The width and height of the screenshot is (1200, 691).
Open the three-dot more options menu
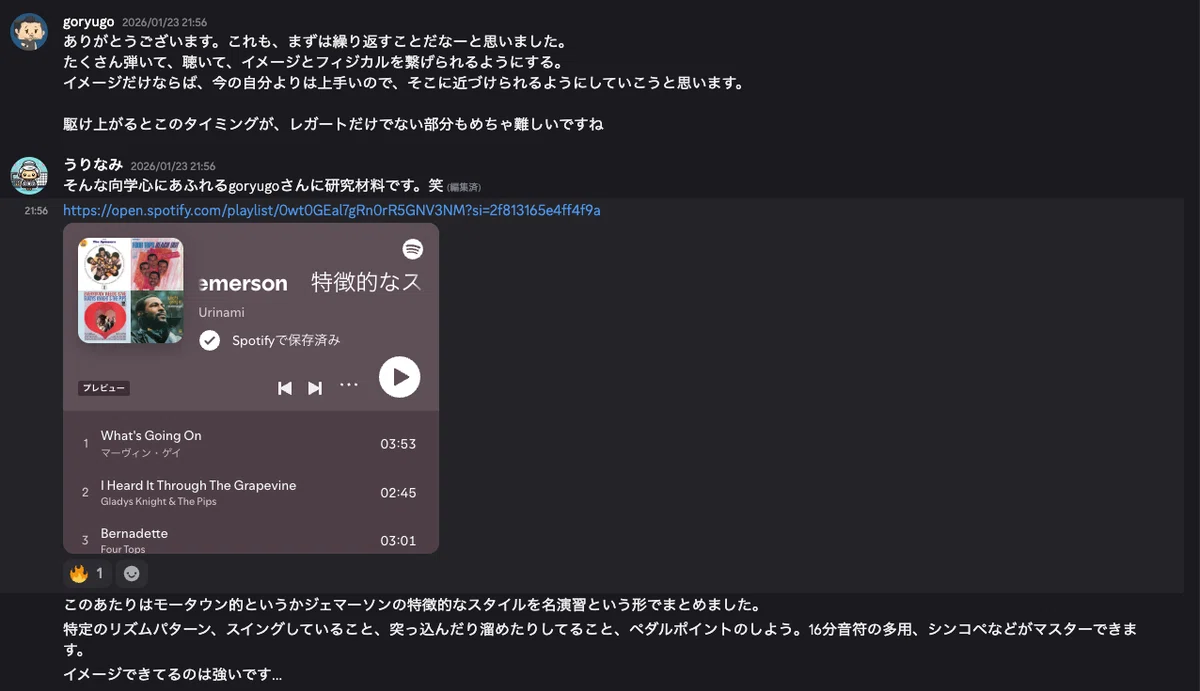tap(348, 385)
